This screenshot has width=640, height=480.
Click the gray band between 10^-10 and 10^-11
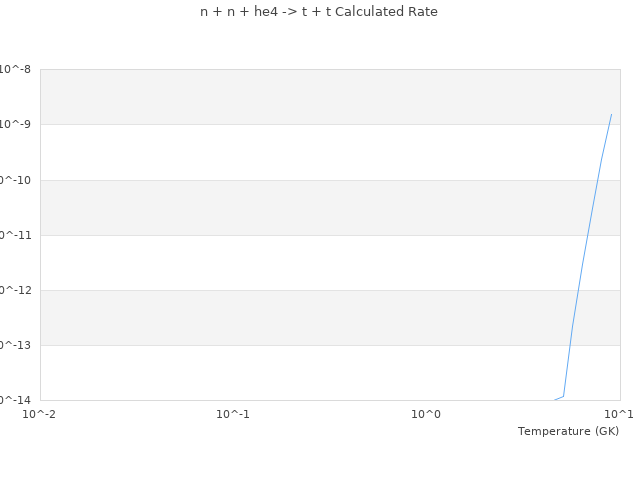(300, 207)
